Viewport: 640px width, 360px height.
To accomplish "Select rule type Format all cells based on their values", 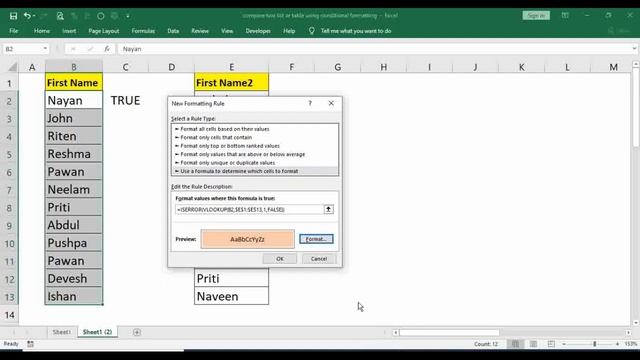I will click(x=255, y=129).
